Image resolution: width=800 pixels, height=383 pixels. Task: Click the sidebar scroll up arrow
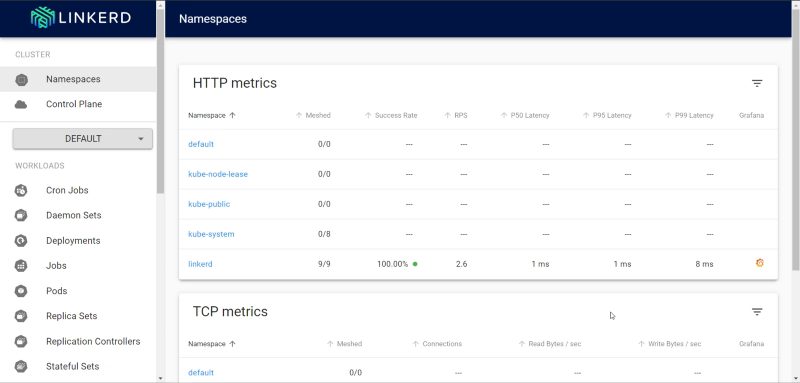tap(160, 5)
